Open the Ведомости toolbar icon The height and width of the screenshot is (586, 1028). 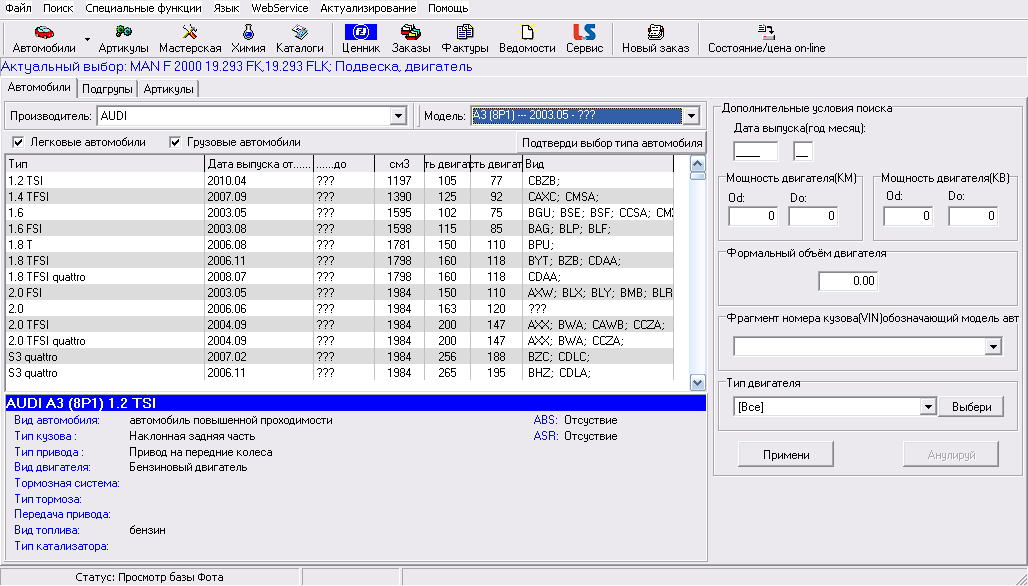click(x=527, y=39)
